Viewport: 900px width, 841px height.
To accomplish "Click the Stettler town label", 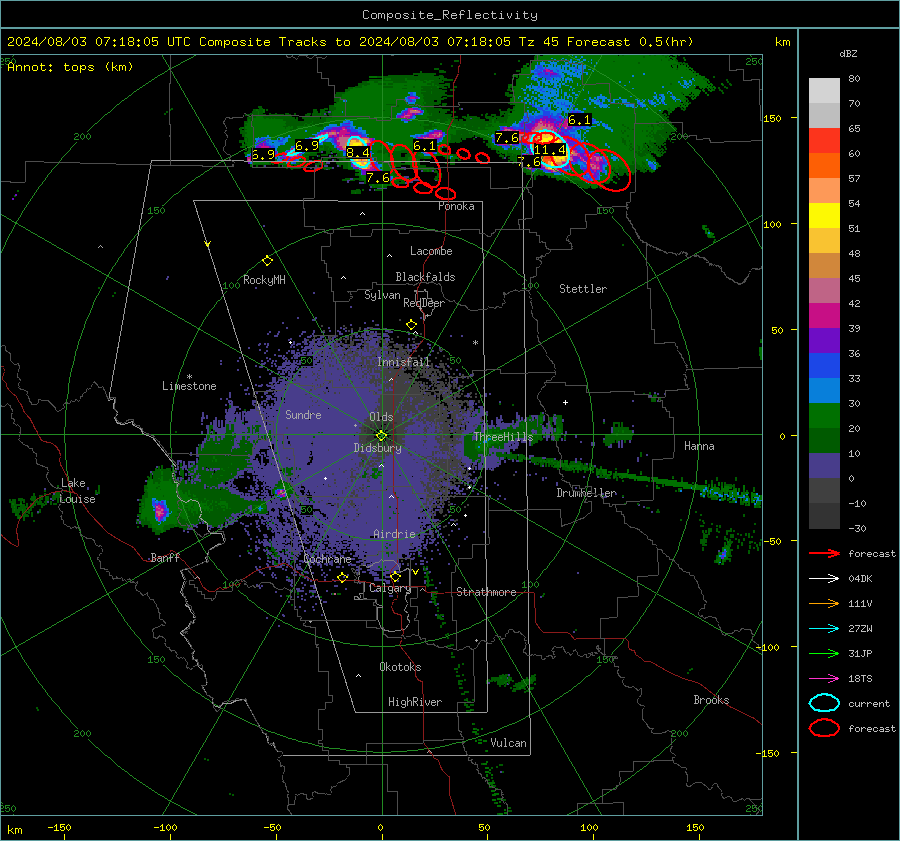I will pyautogui.click(x=583, y=289).
